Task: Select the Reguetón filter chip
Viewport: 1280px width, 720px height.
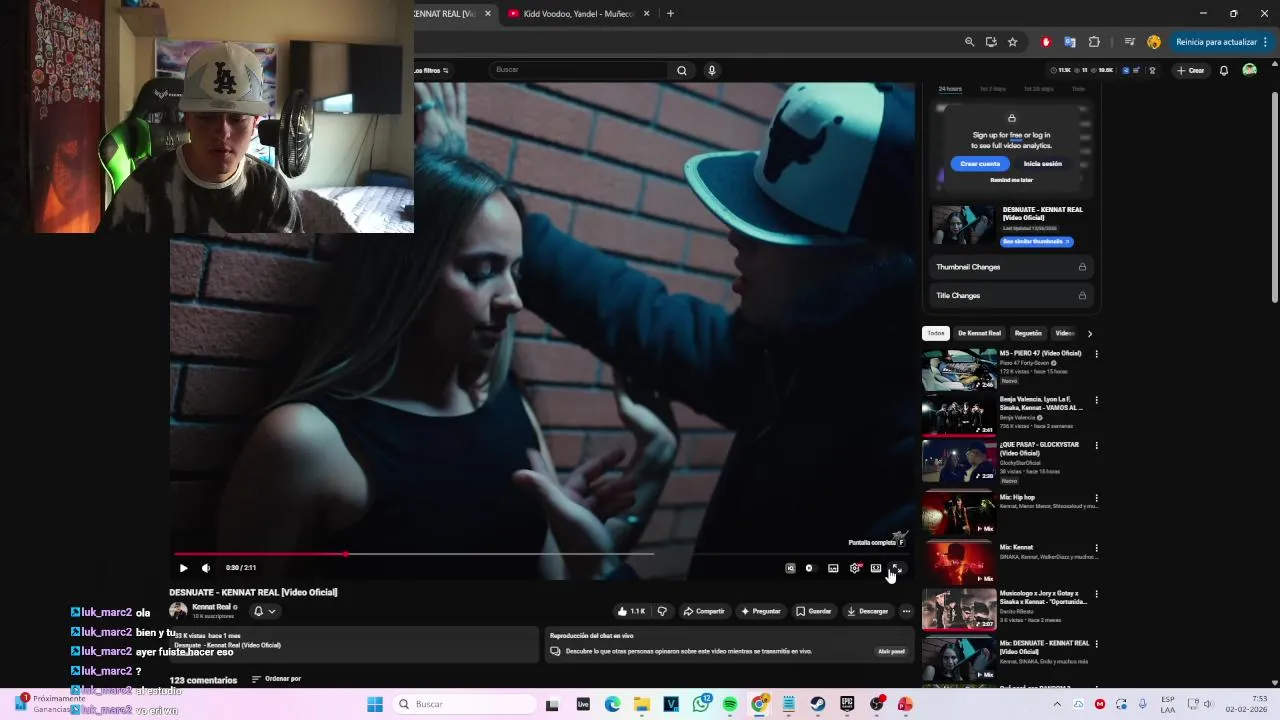Action: coord(1028,333)
